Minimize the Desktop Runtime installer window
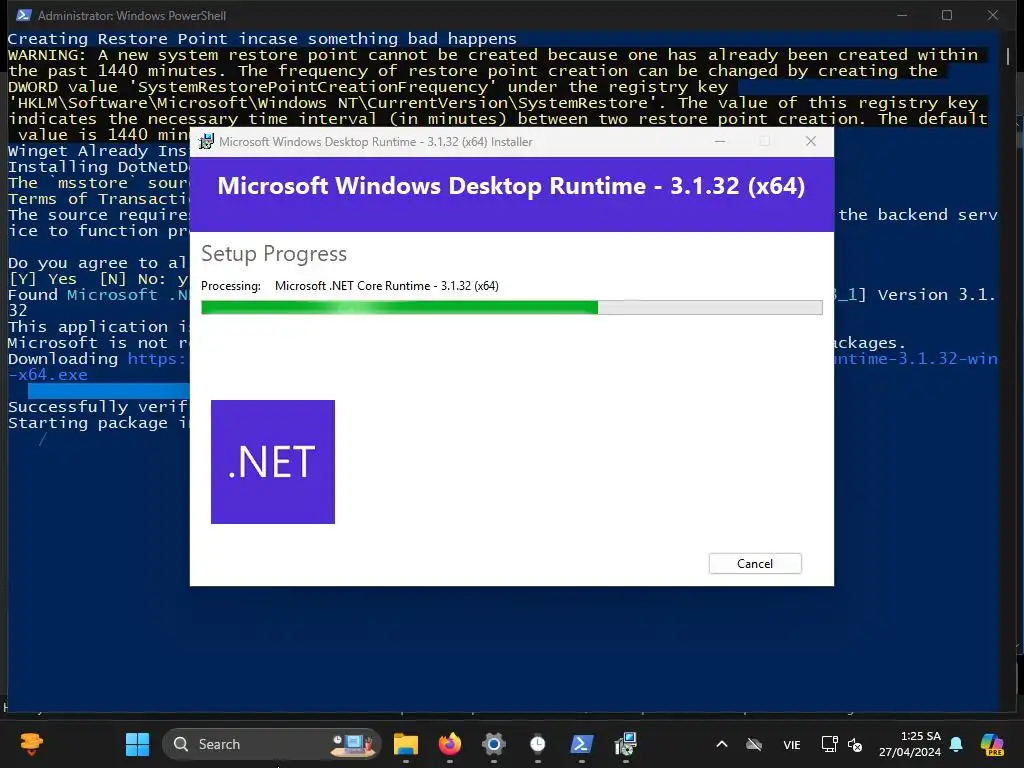Image resolution: width=1024 pixels, height=768 pixels. (720, 141)
